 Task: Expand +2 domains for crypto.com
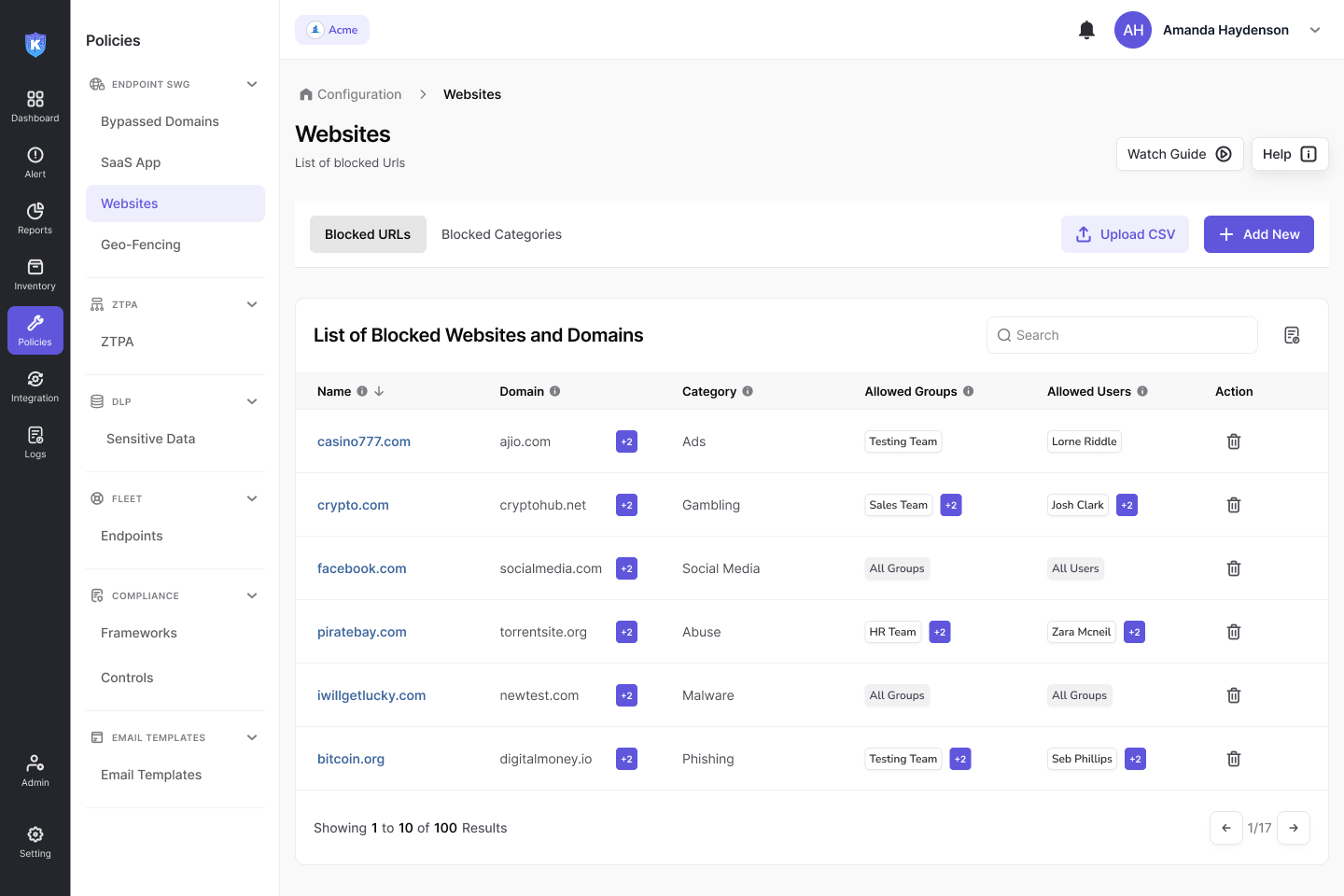(x=626, y=505)
